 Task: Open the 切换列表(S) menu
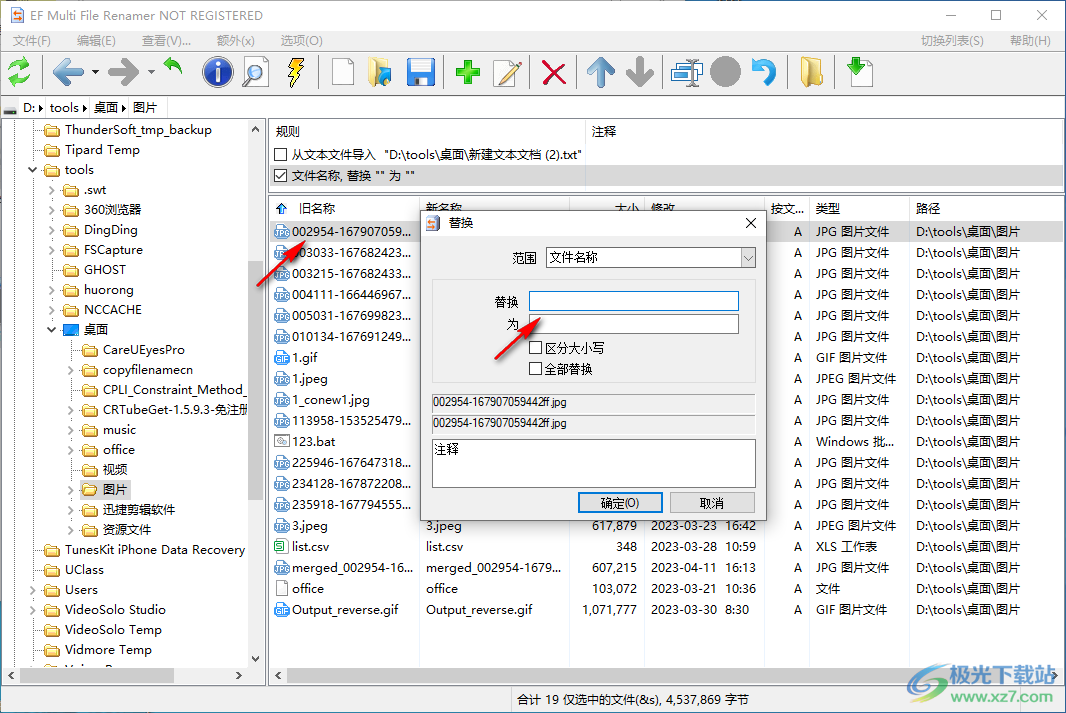click(x=952, y=41)
